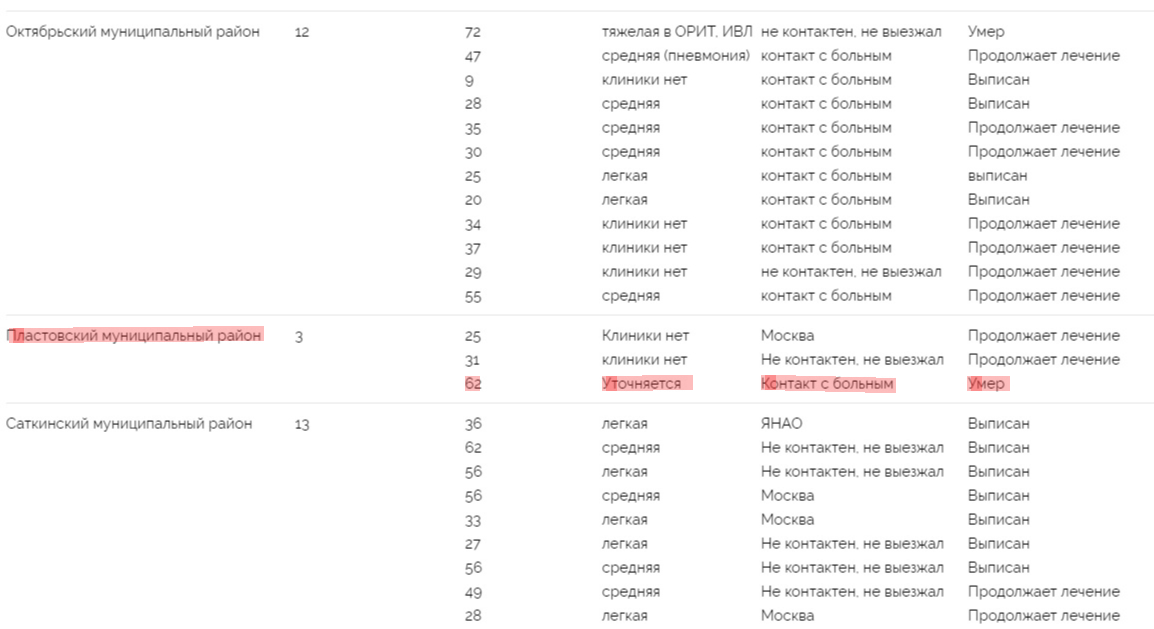Click the Октябрьский муниципальный район row label
Screen dimensions: 1154x629
click(x=133, y=32)
